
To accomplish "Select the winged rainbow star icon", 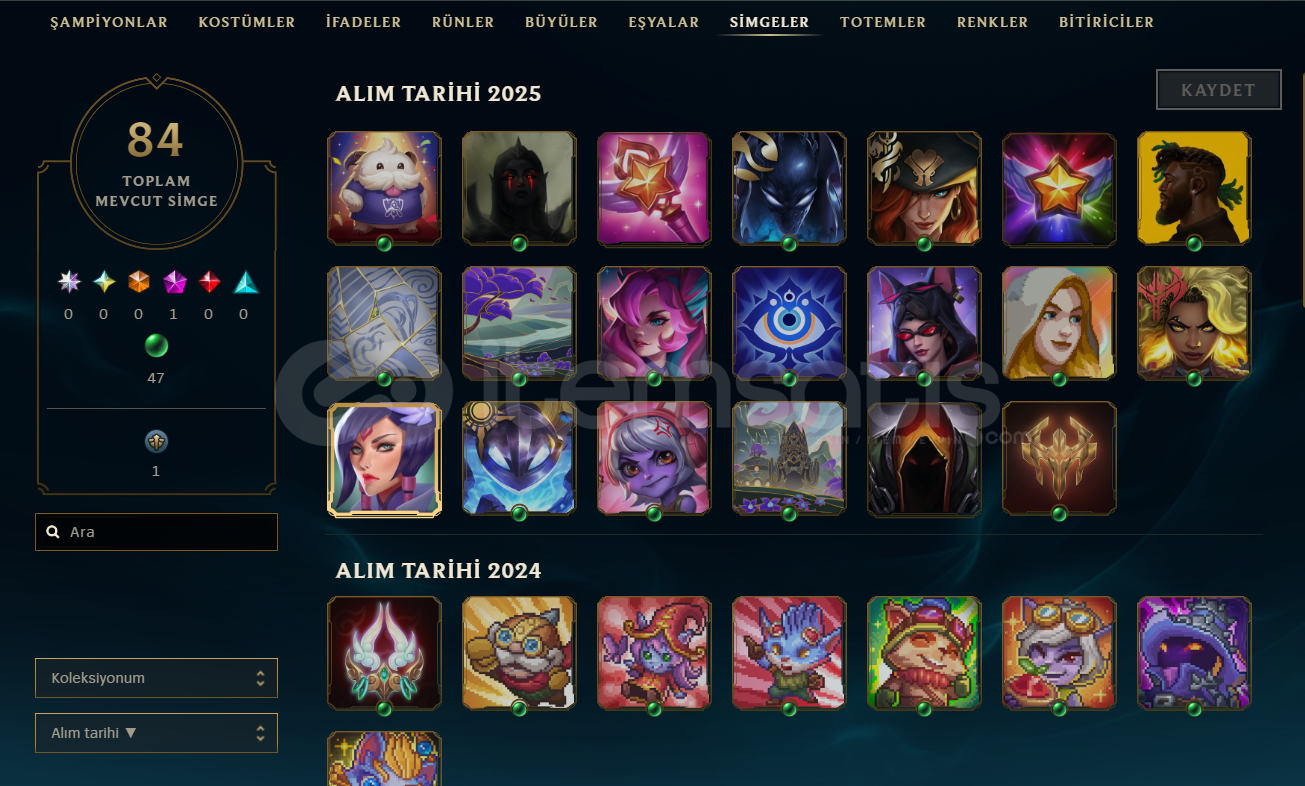I will [1059, 188].
